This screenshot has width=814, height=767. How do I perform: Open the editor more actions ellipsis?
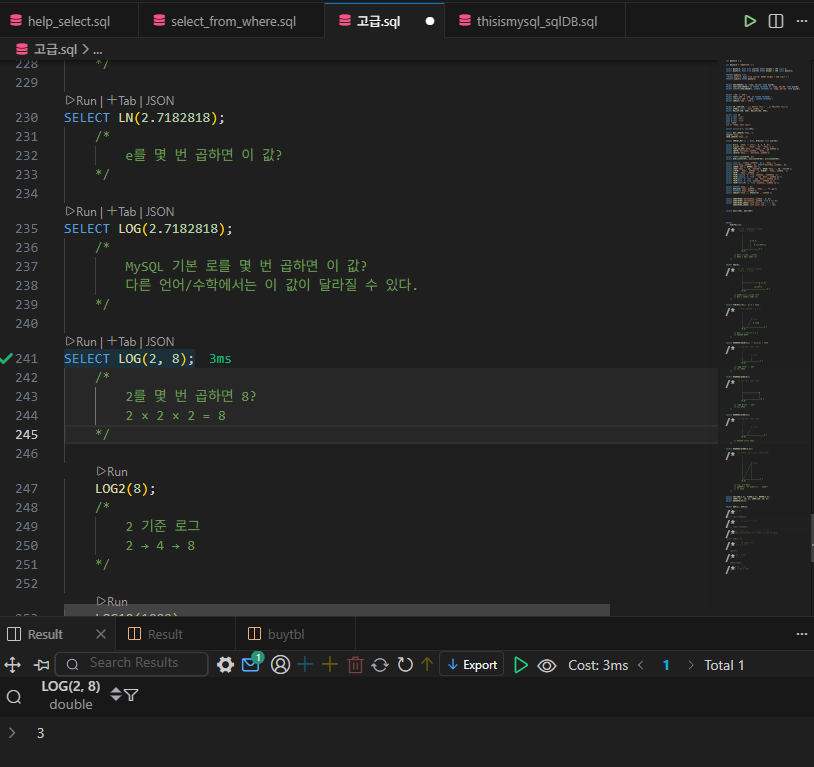(802, 21)
